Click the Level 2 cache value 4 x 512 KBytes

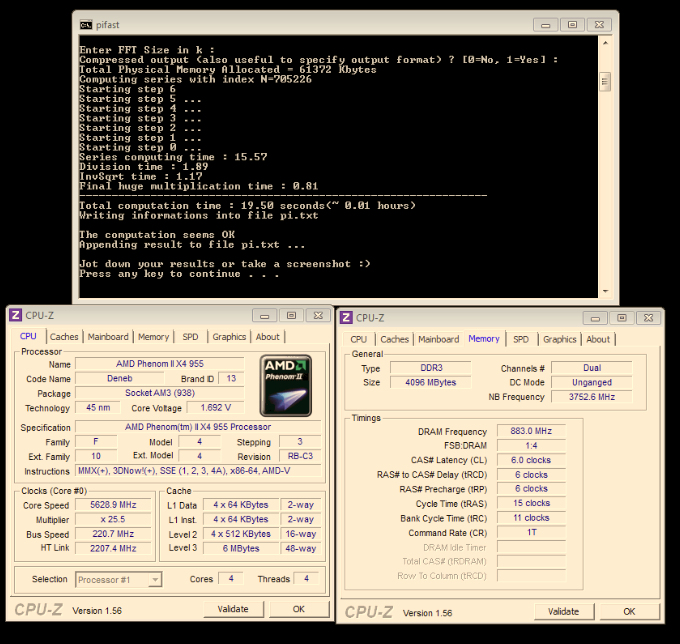241,534
